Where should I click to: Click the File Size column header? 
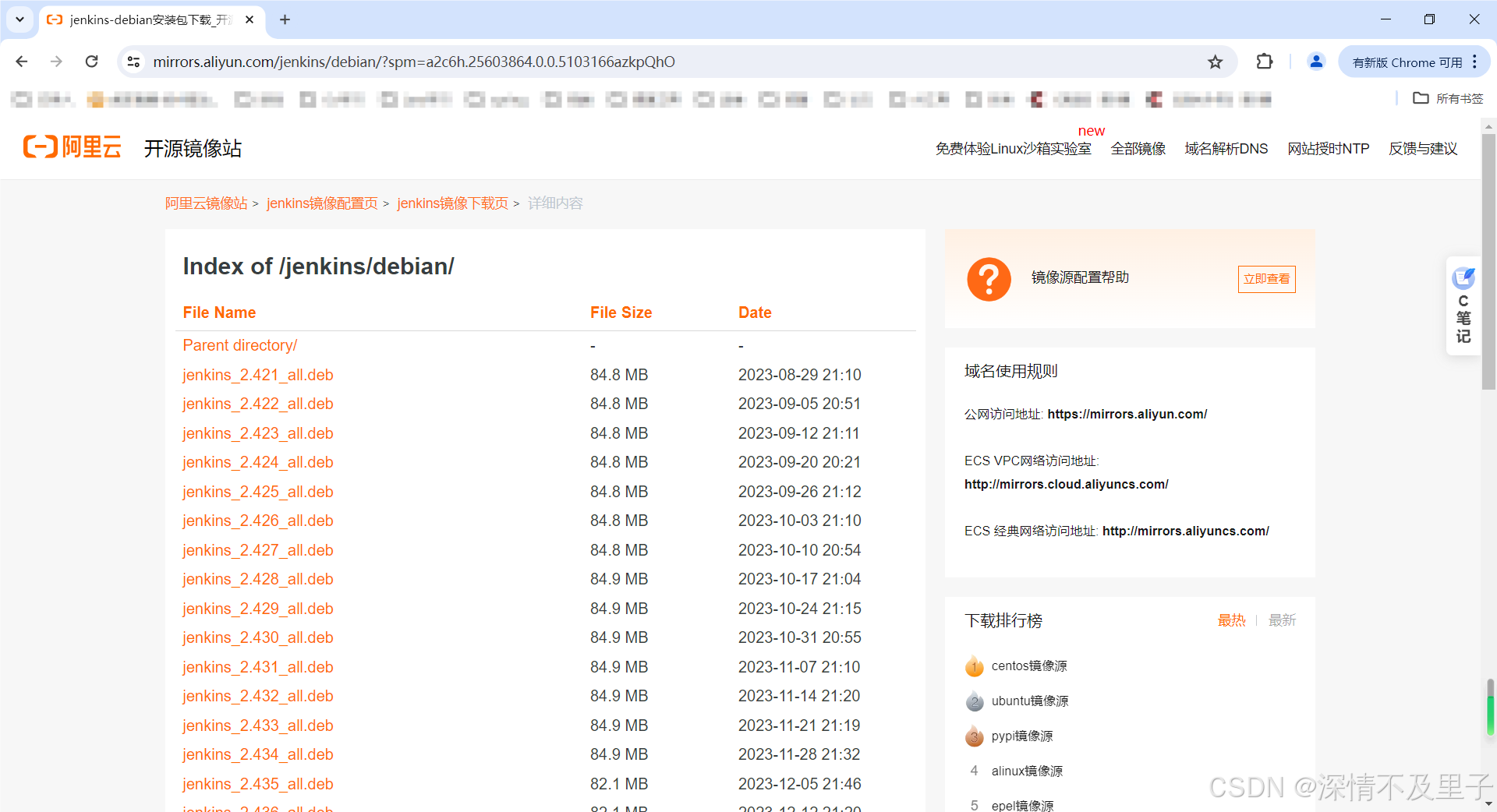621,312
